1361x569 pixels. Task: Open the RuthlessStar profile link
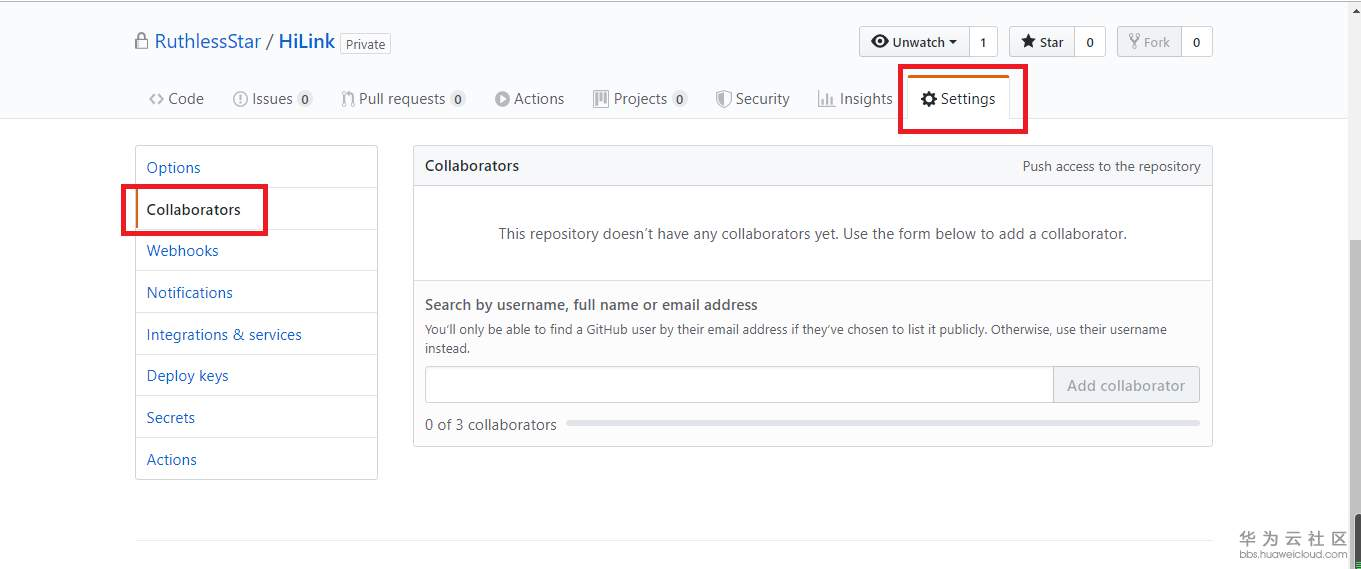click(x=208, y=42)
